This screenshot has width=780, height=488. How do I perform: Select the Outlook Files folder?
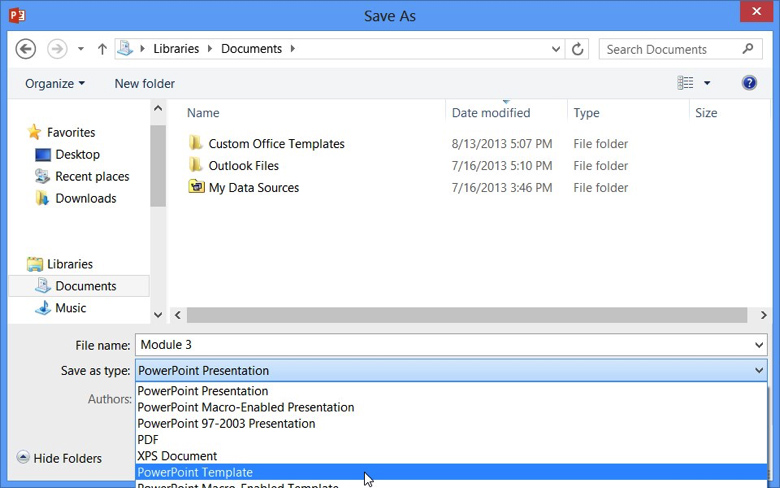(x=243, y=166)
